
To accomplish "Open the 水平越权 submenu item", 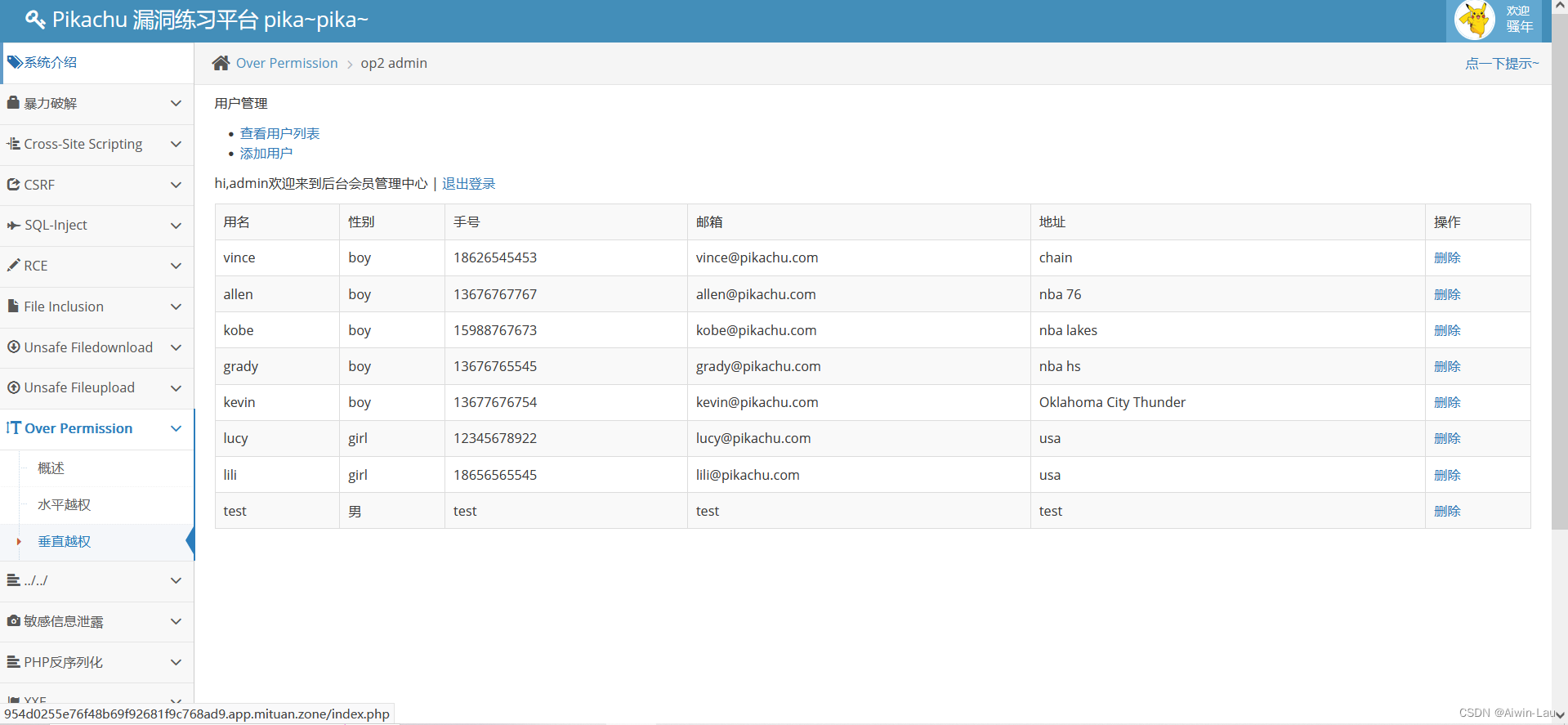I will 64,505.
